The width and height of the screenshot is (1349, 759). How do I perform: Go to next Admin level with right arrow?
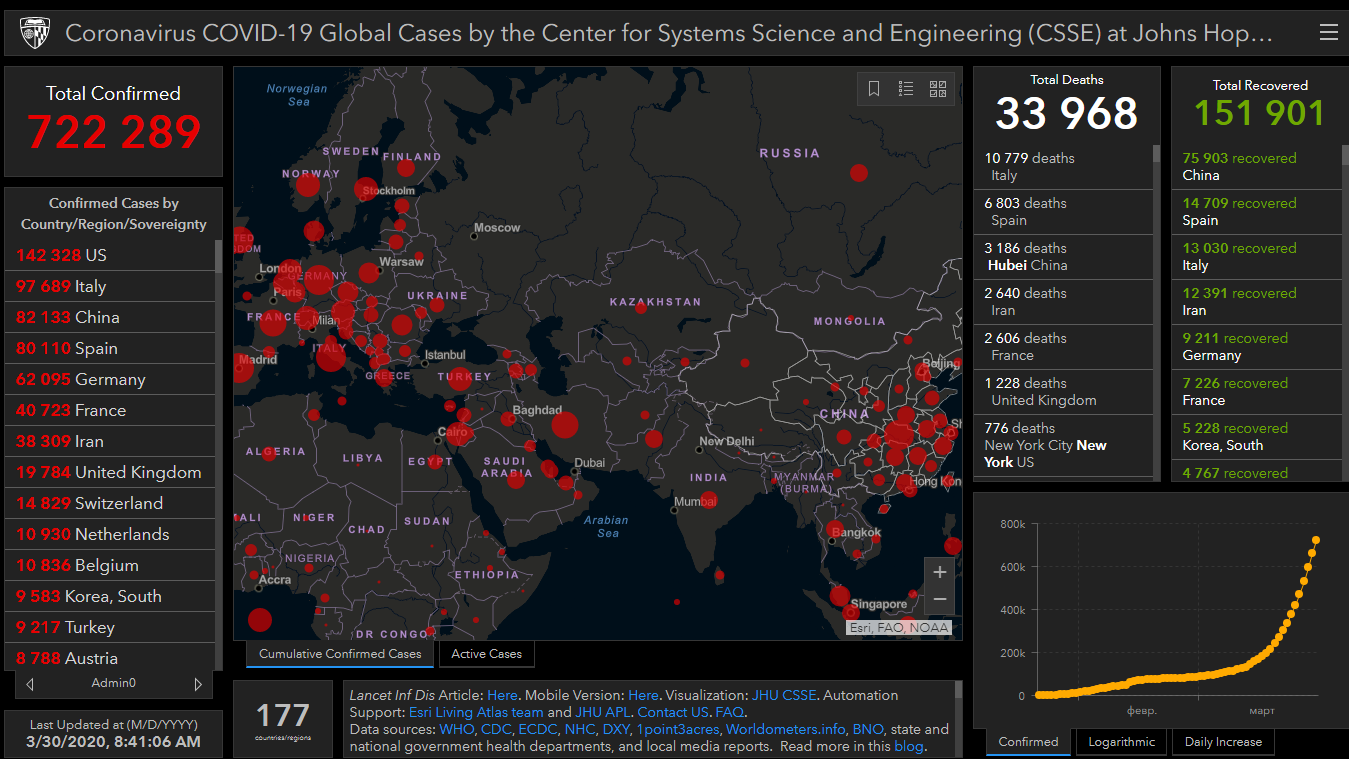pos(198,684)
